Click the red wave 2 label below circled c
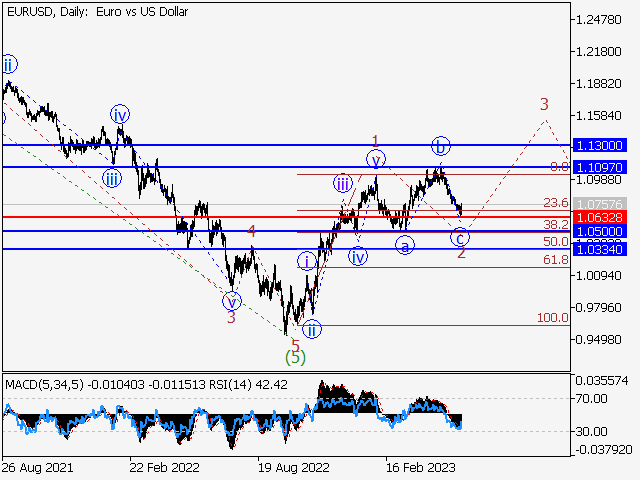The width and height of the screenshot is (640, 480). coord(461,253)
